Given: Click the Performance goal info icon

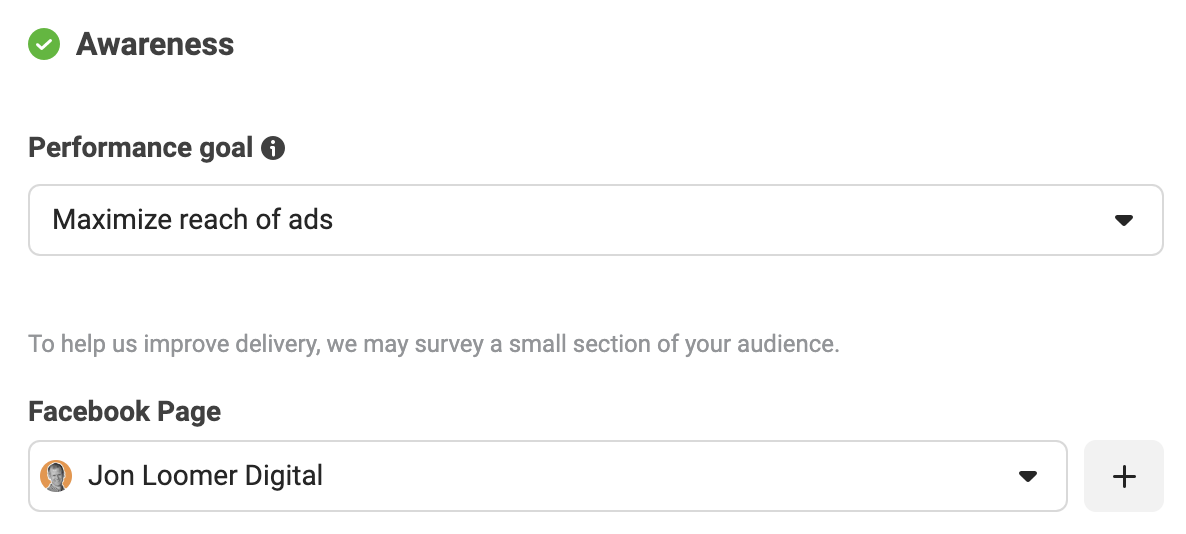Looking at the screenshot, I should [273, 148].
